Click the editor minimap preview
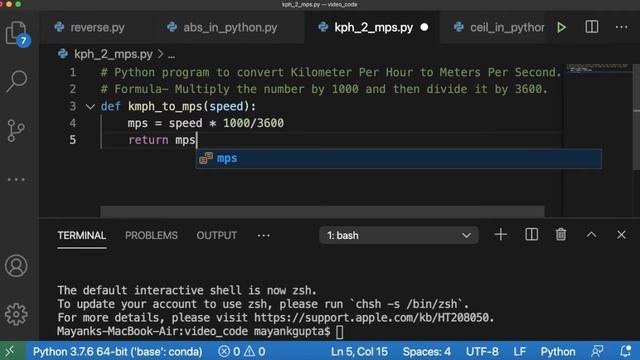 point(597,68)
